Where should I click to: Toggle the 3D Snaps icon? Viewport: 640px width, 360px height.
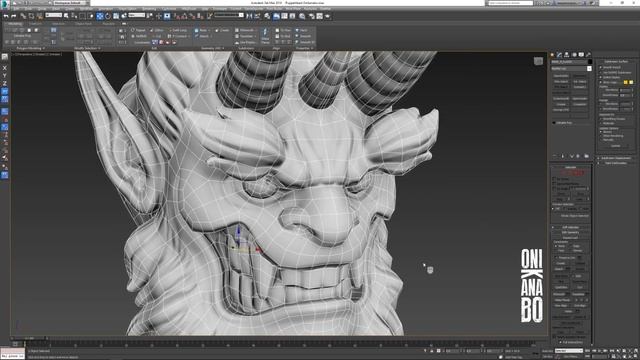176,16
